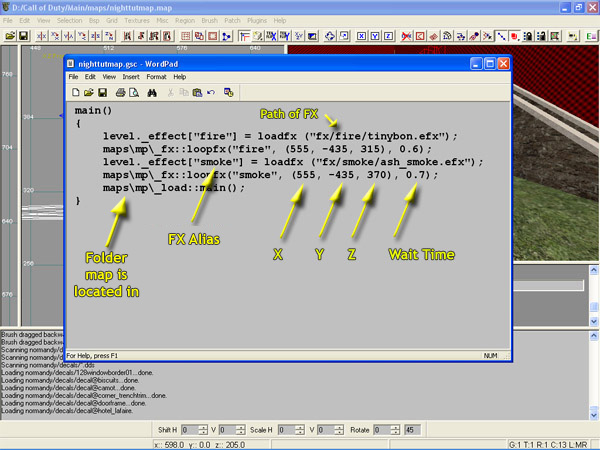The width and height of the screenshot is (600, 450).
Task: Click console line 'decal@hotel_lafaire.'
Action: click(x=67, y=411)
